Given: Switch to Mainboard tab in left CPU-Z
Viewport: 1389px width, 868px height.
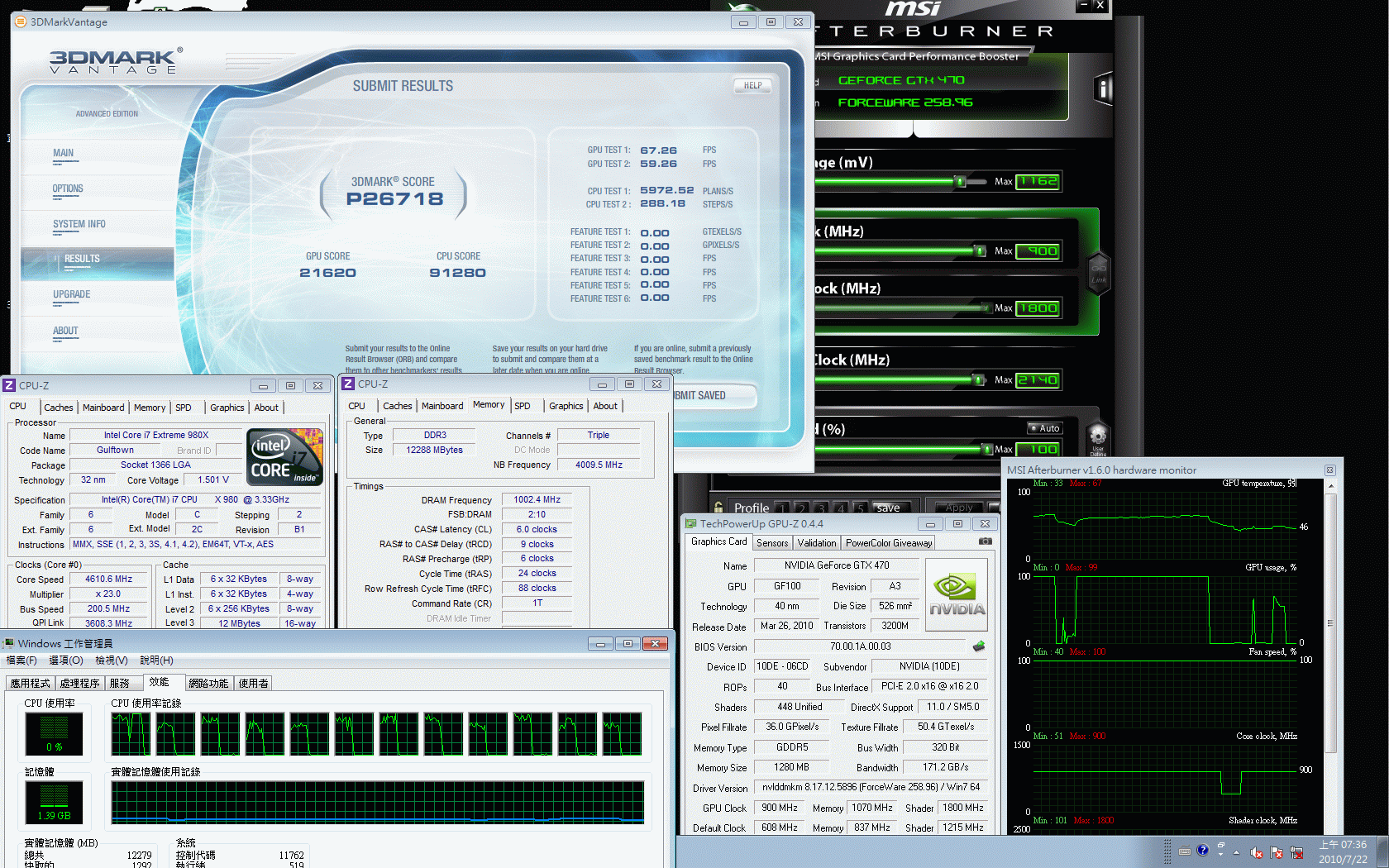Looking at the screenshot, I should 103,408.
